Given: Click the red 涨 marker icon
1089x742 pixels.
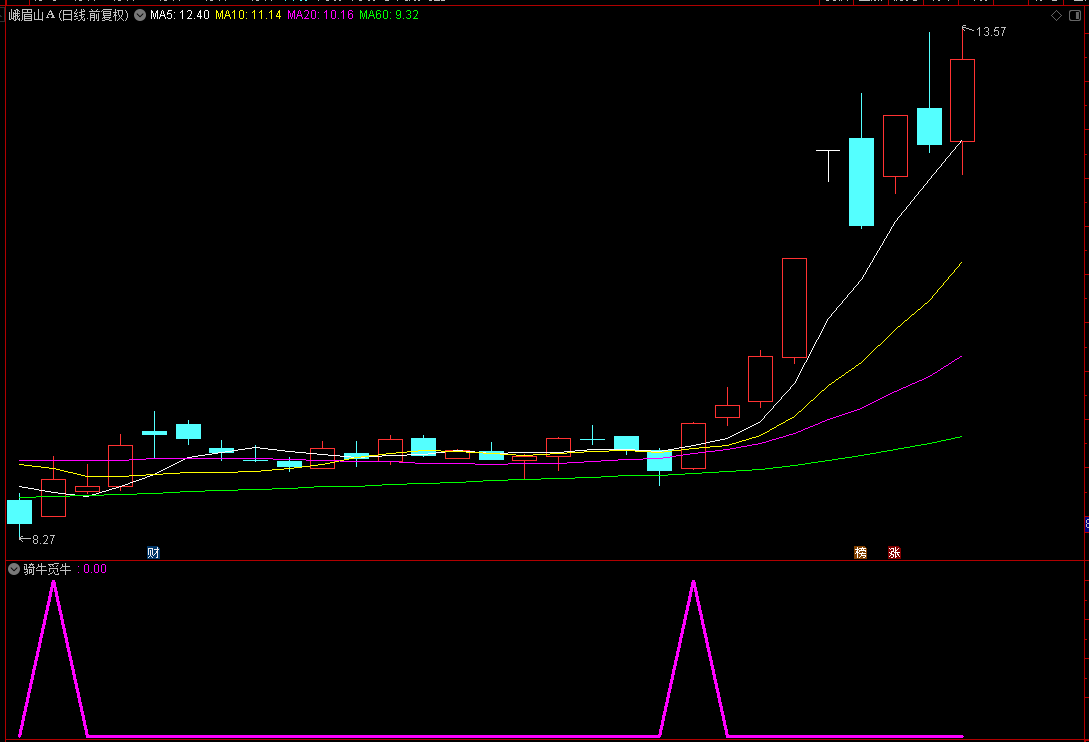Looking at the screenshot, I should coord(895,552).
